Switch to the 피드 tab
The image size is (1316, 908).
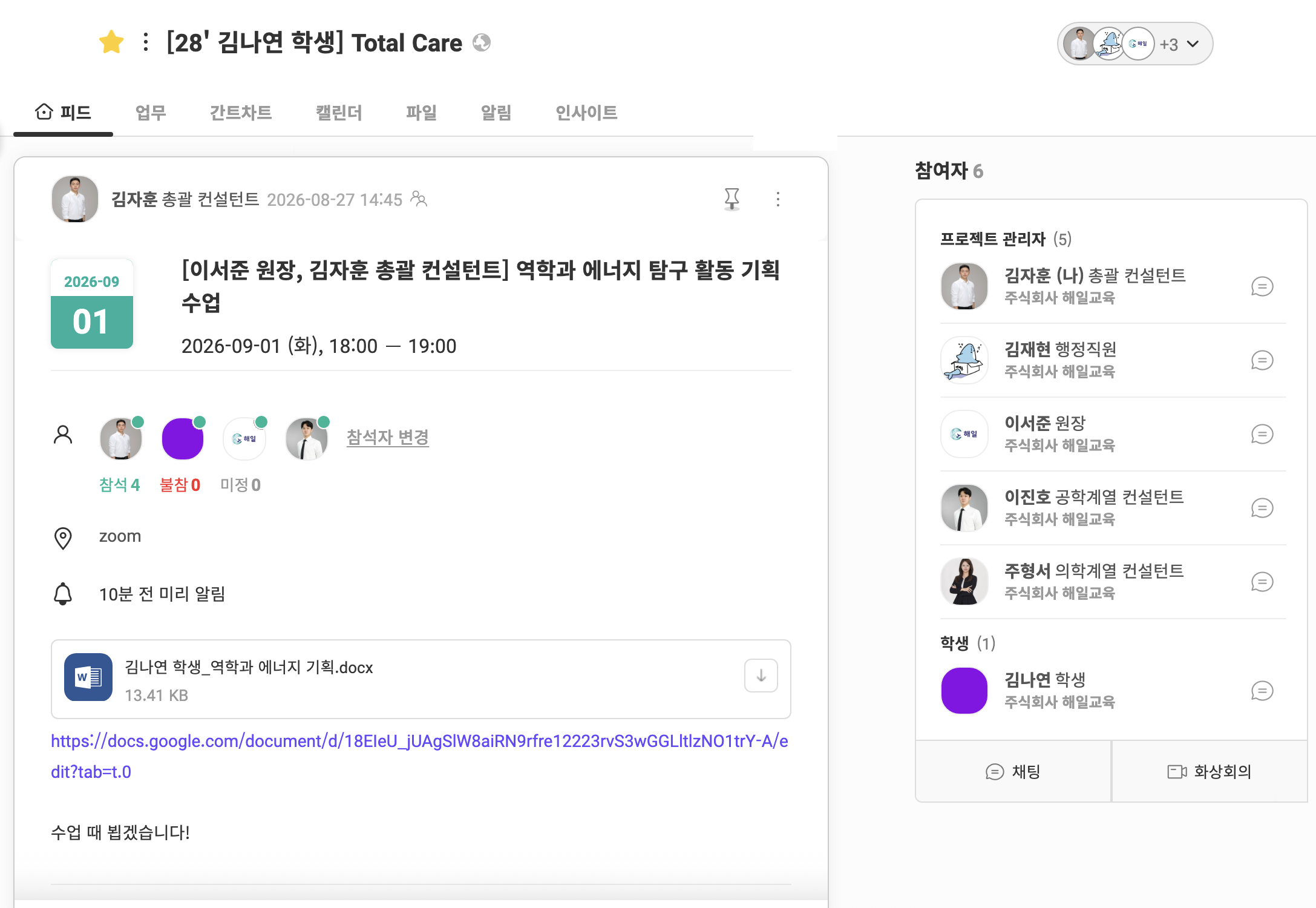click(x=63, y=113)
